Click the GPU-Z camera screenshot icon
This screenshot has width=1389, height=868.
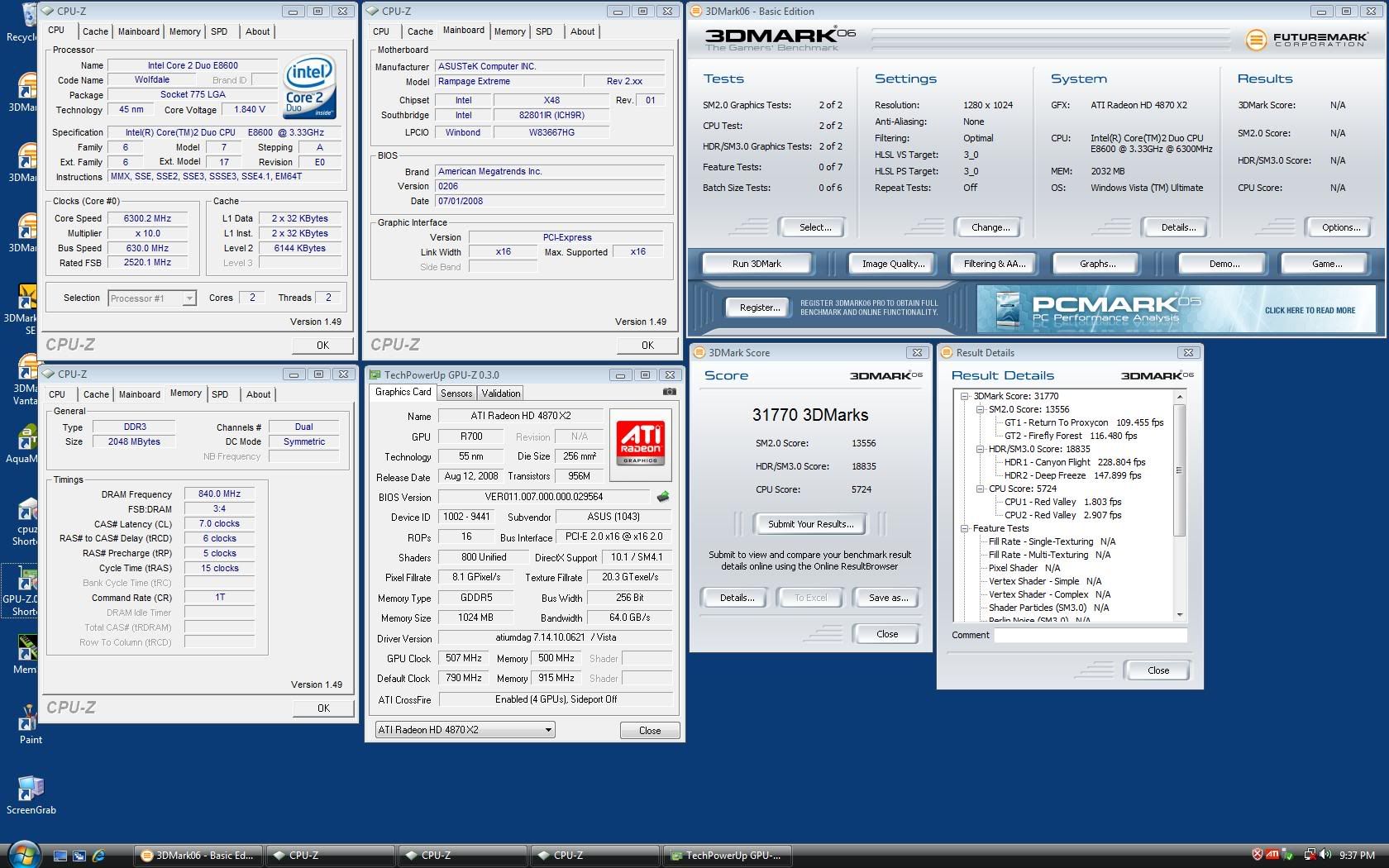pyautogui.click(x=670, y=392)
